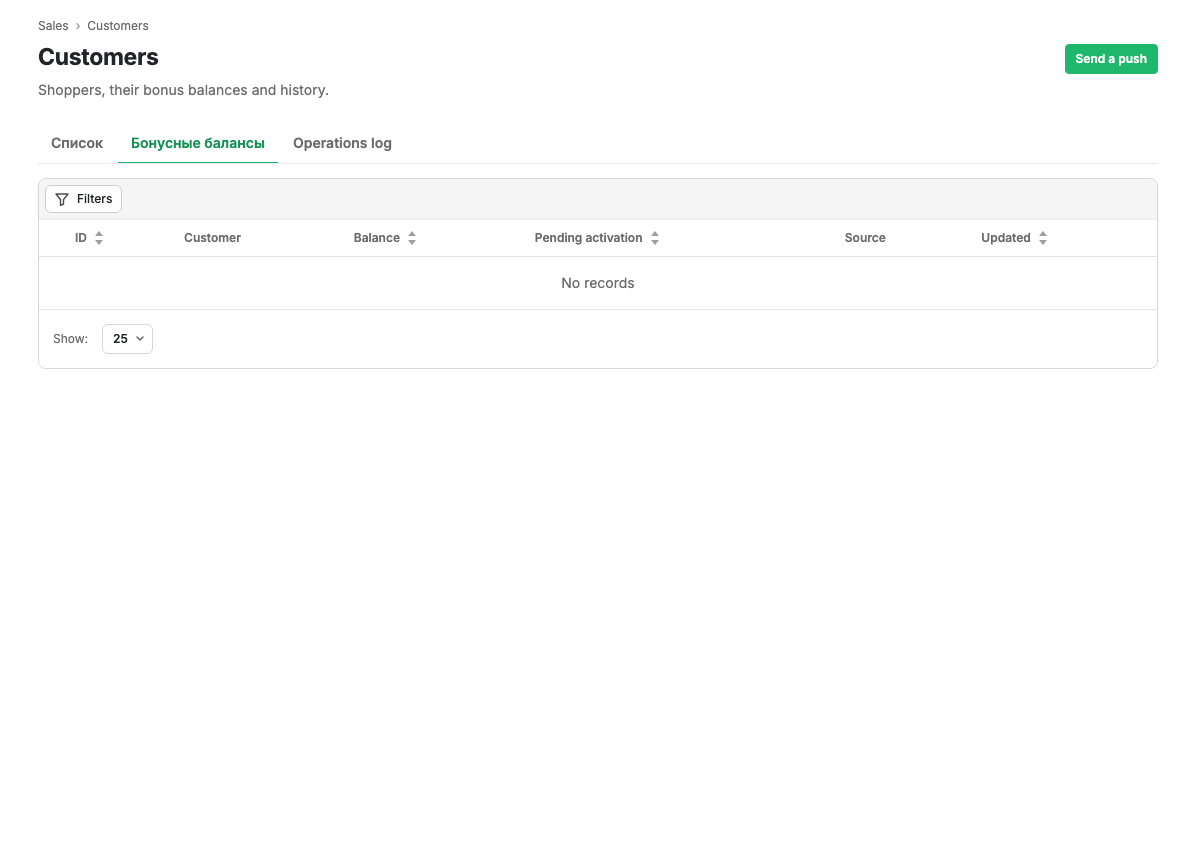Open the Operations log tab

point(342,143)
